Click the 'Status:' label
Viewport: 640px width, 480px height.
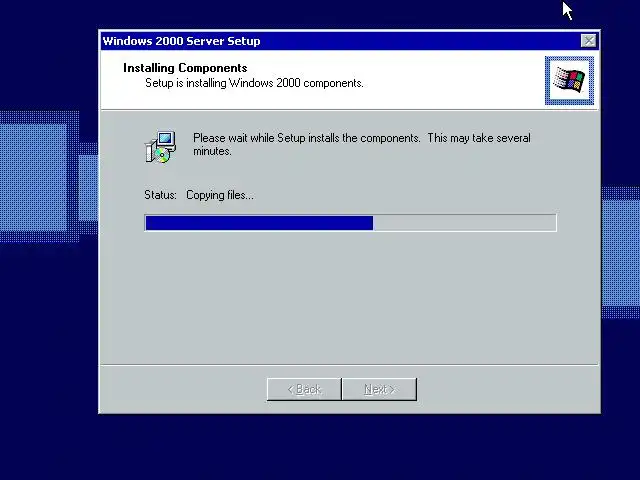[x=160, y=195]
